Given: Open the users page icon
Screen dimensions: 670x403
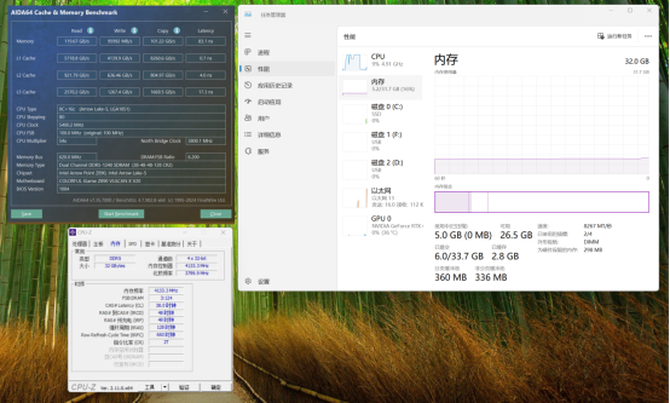Looking at the screenshot, I should point(248,118).
